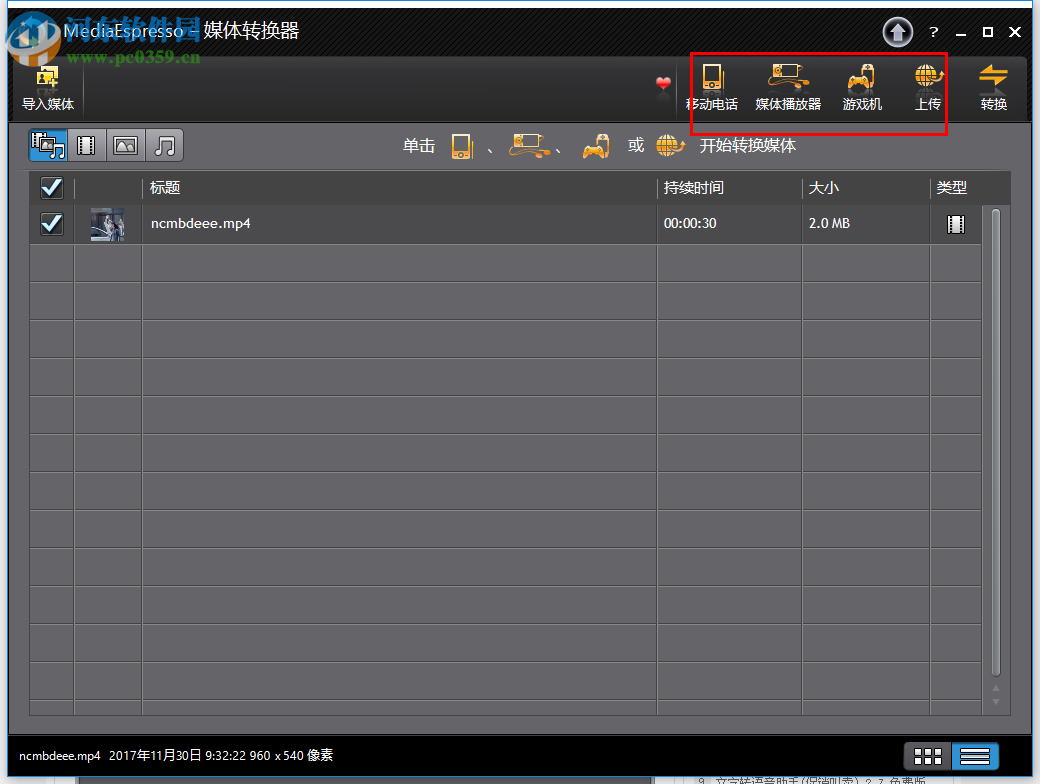Filter library to show only videos
The image size is (1040, 784).
pyautogui.click(x=86, y=145)
